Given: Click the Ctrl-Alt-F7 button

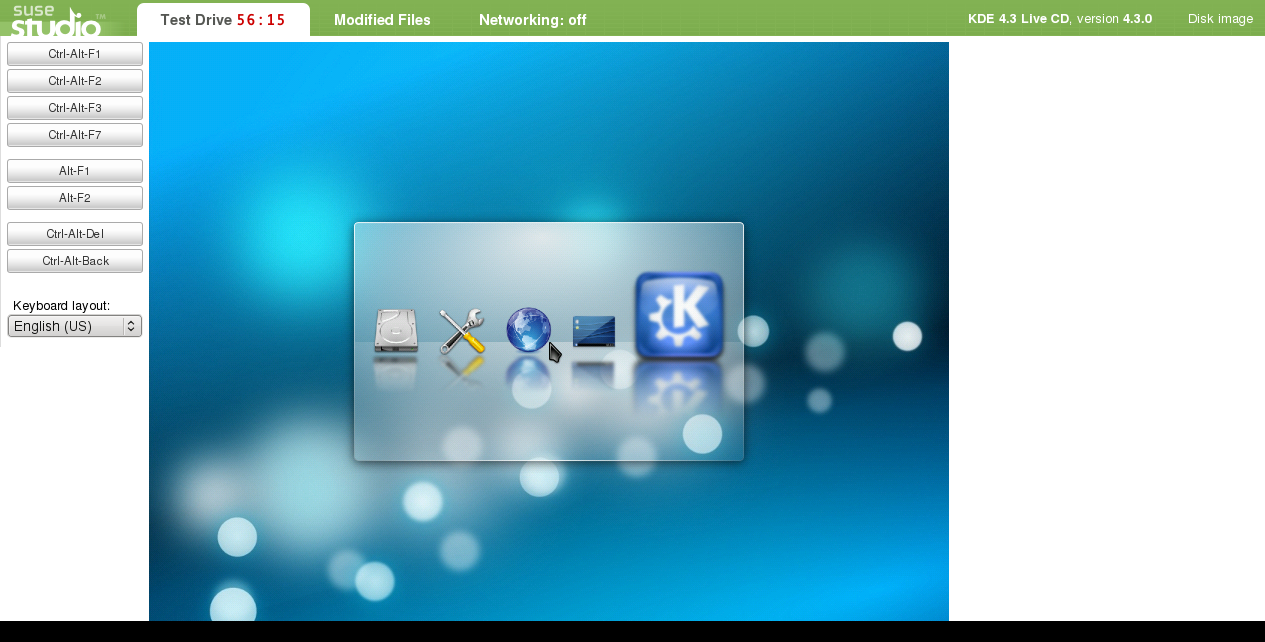Looking at the screenshot, I should (x=75, y=135).
